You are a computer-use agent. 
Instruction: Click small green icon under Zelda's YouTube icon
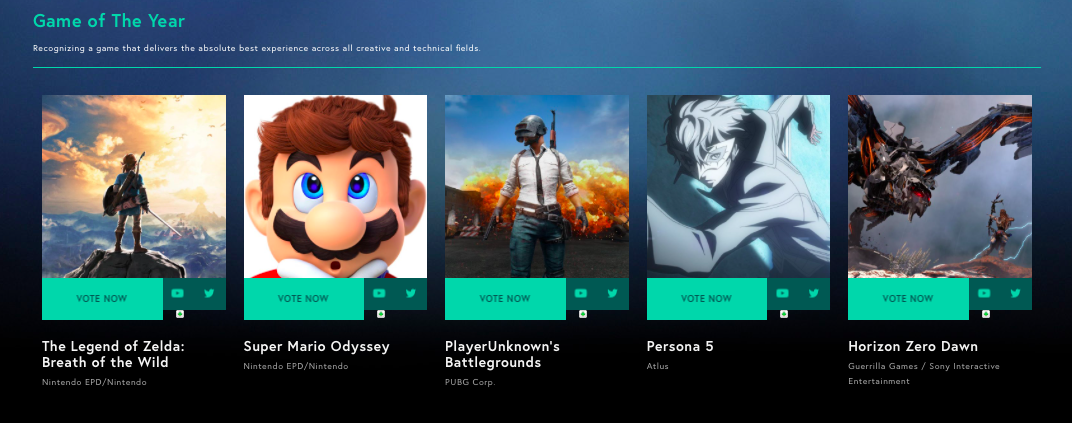(x=180, y=314)
